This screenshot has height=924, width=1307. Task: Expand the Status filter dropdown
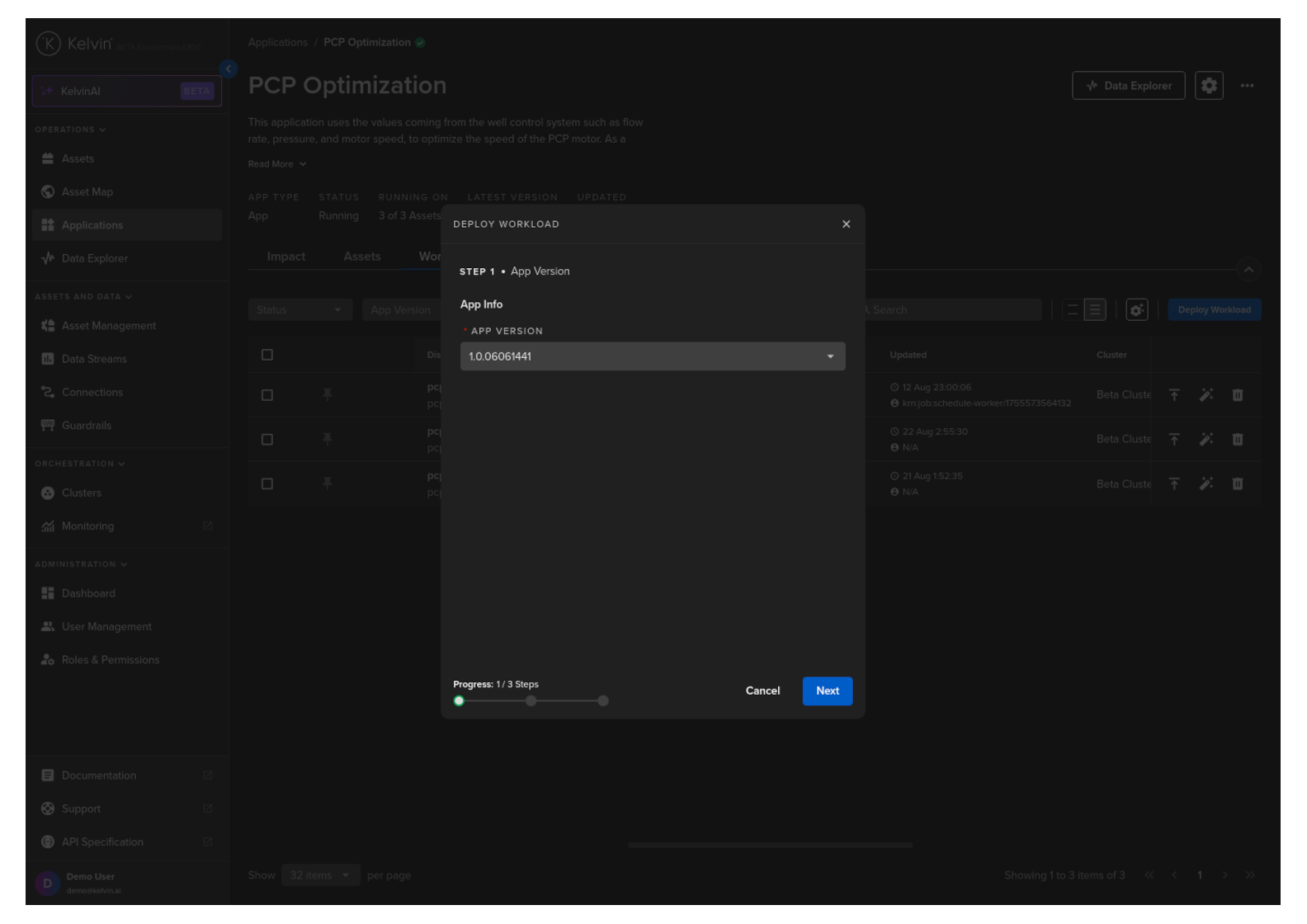point(300,310)
